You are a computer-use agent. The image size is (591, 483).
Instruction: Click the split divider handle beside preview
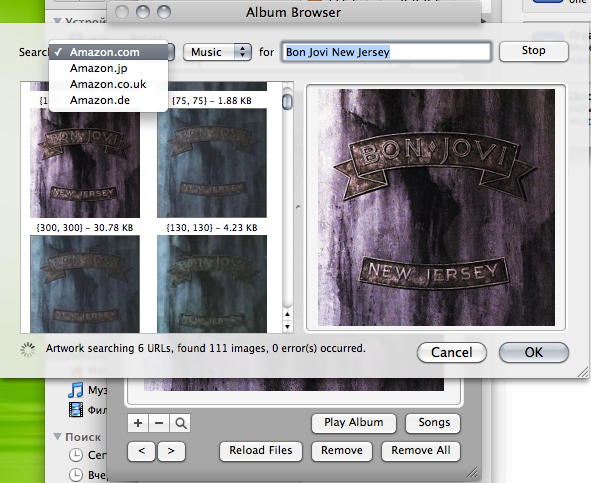tap(299, 207)
